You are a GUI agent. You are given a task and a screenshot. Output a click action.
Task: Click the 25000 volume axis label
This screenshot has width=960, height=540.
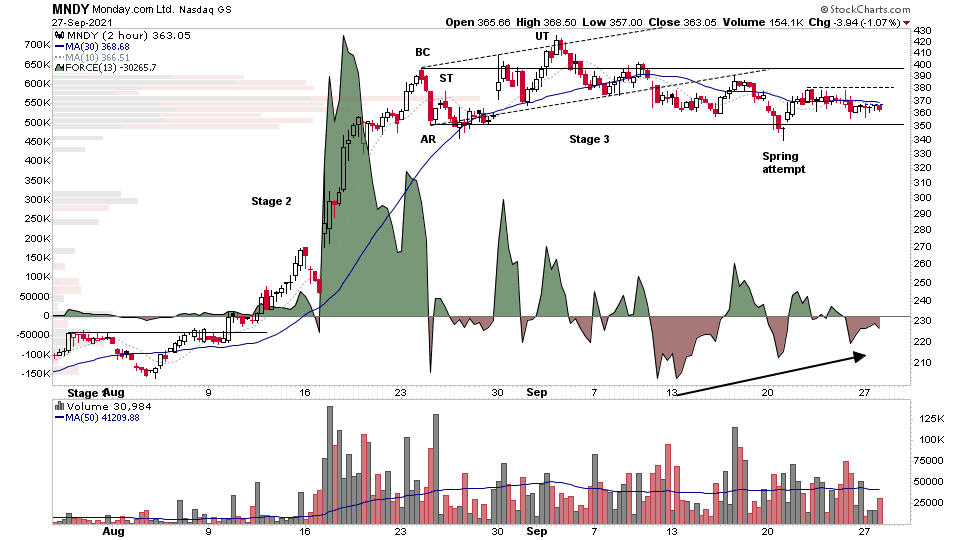click(x=929, y=503)
